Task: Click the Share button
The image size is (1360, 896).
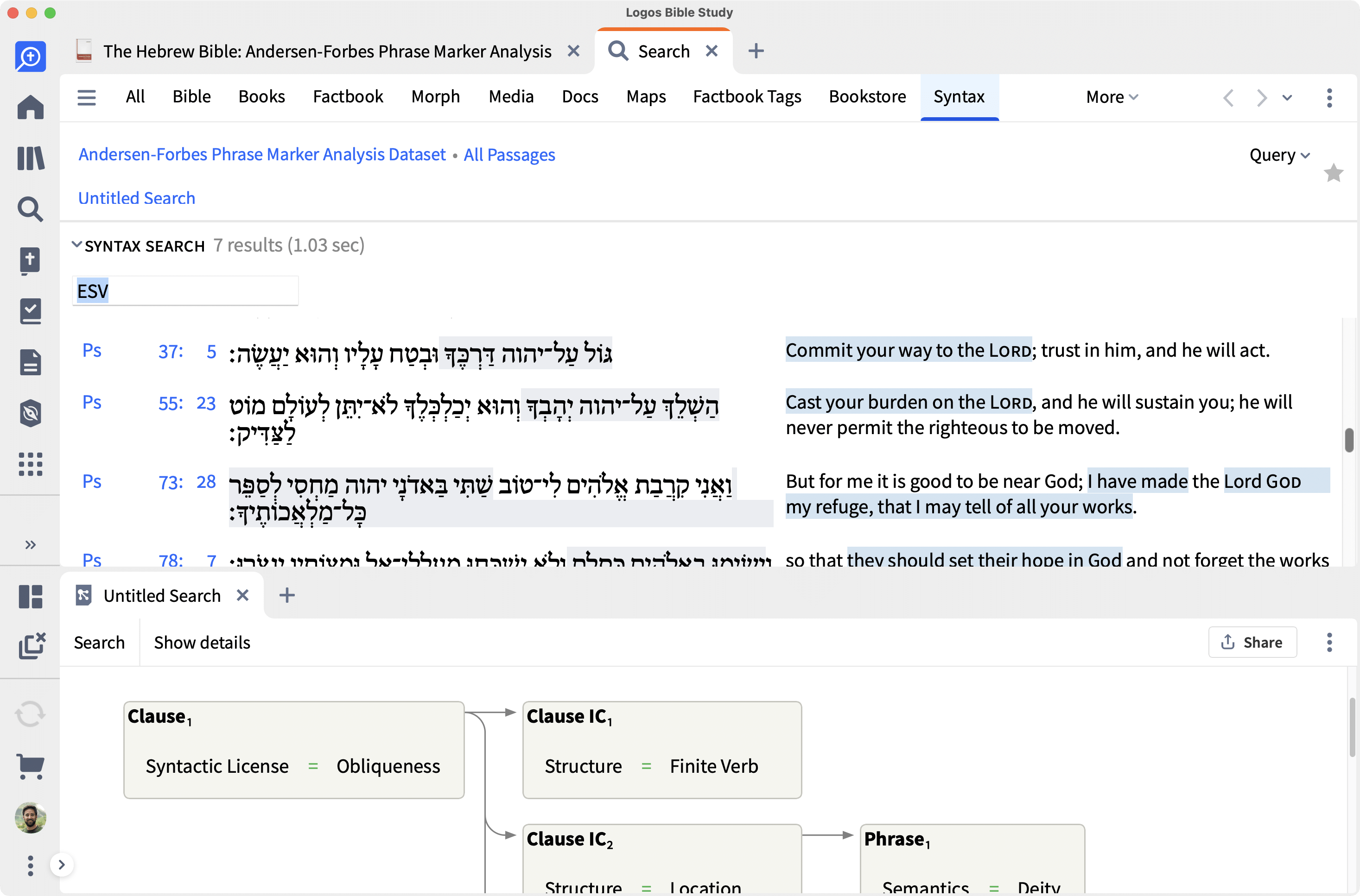Action: coord(1252,642)
